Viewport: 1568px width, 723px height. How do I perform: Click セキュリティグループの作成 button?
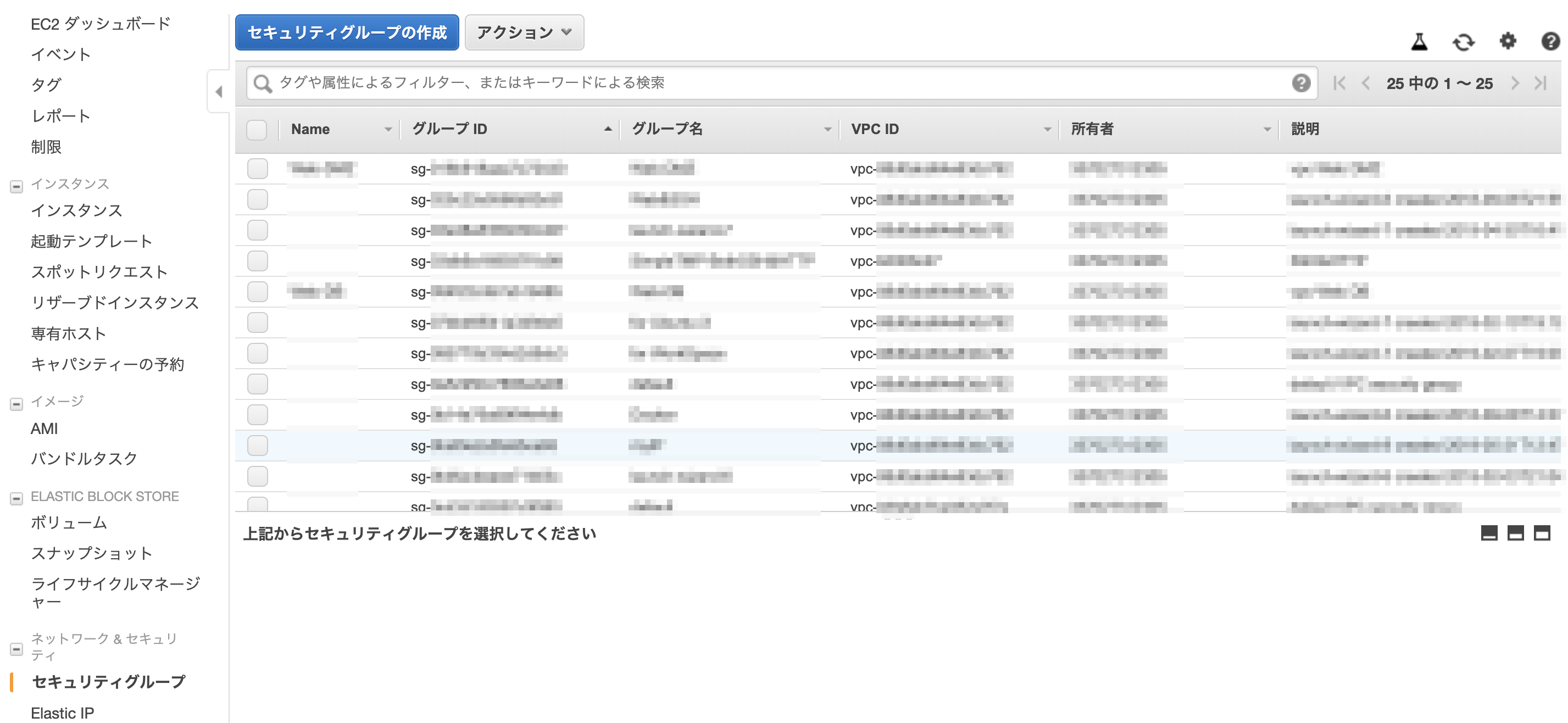coord(347,32)
